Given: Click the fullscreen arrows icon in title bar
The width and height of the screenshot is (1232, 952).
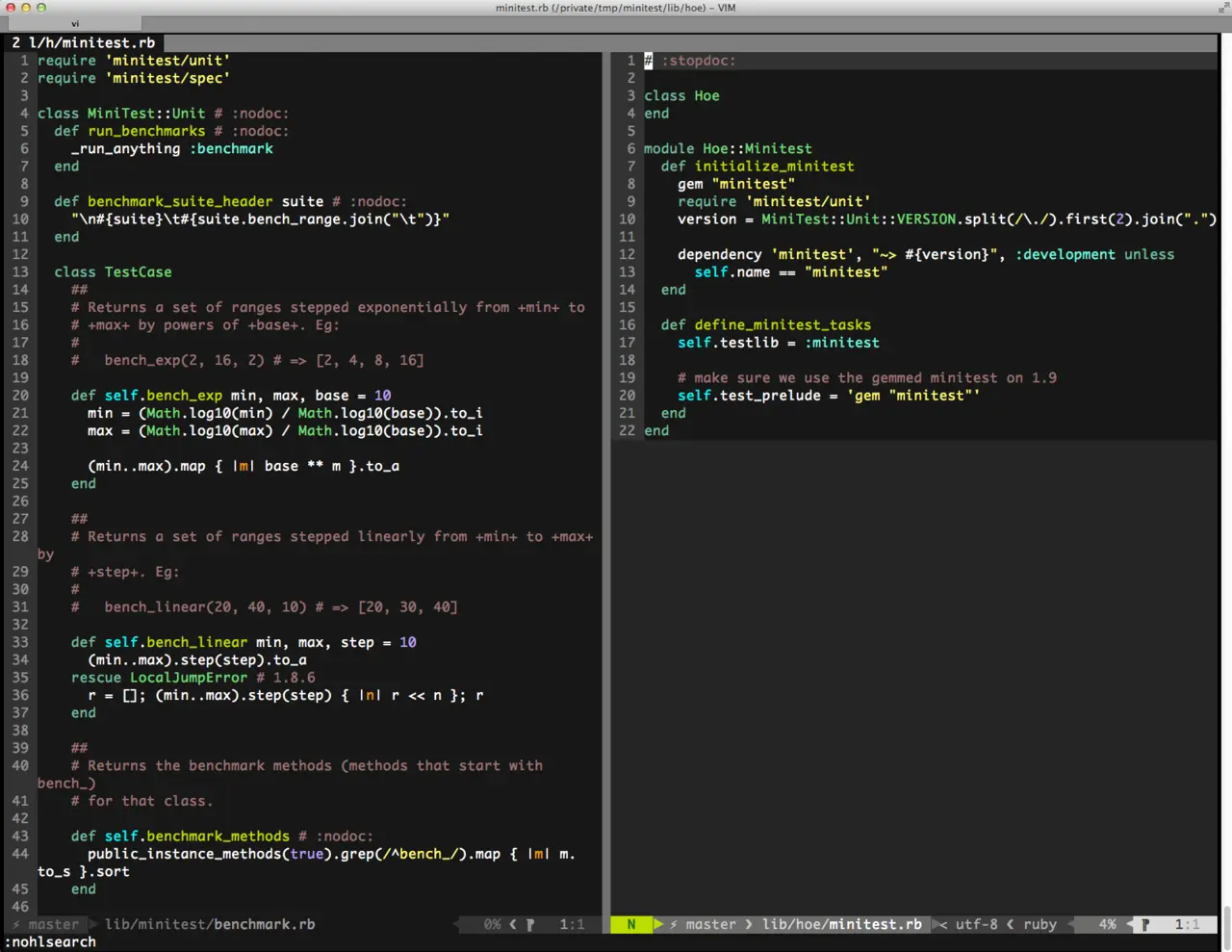Looking at the screenshot, I should coord(1223,8).
